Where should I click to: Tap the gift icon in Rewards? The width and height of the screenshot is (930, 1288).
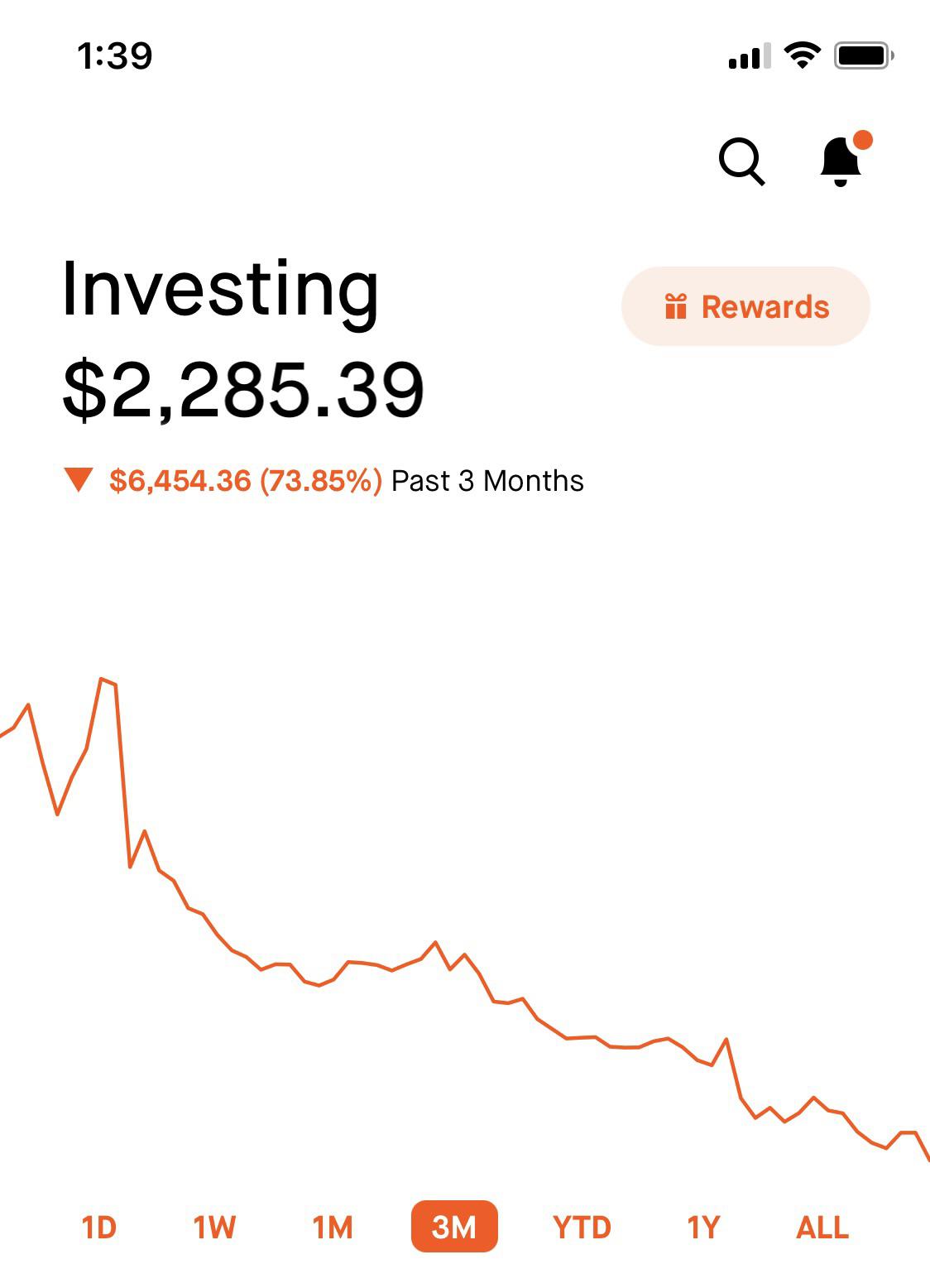click(676, 307)
